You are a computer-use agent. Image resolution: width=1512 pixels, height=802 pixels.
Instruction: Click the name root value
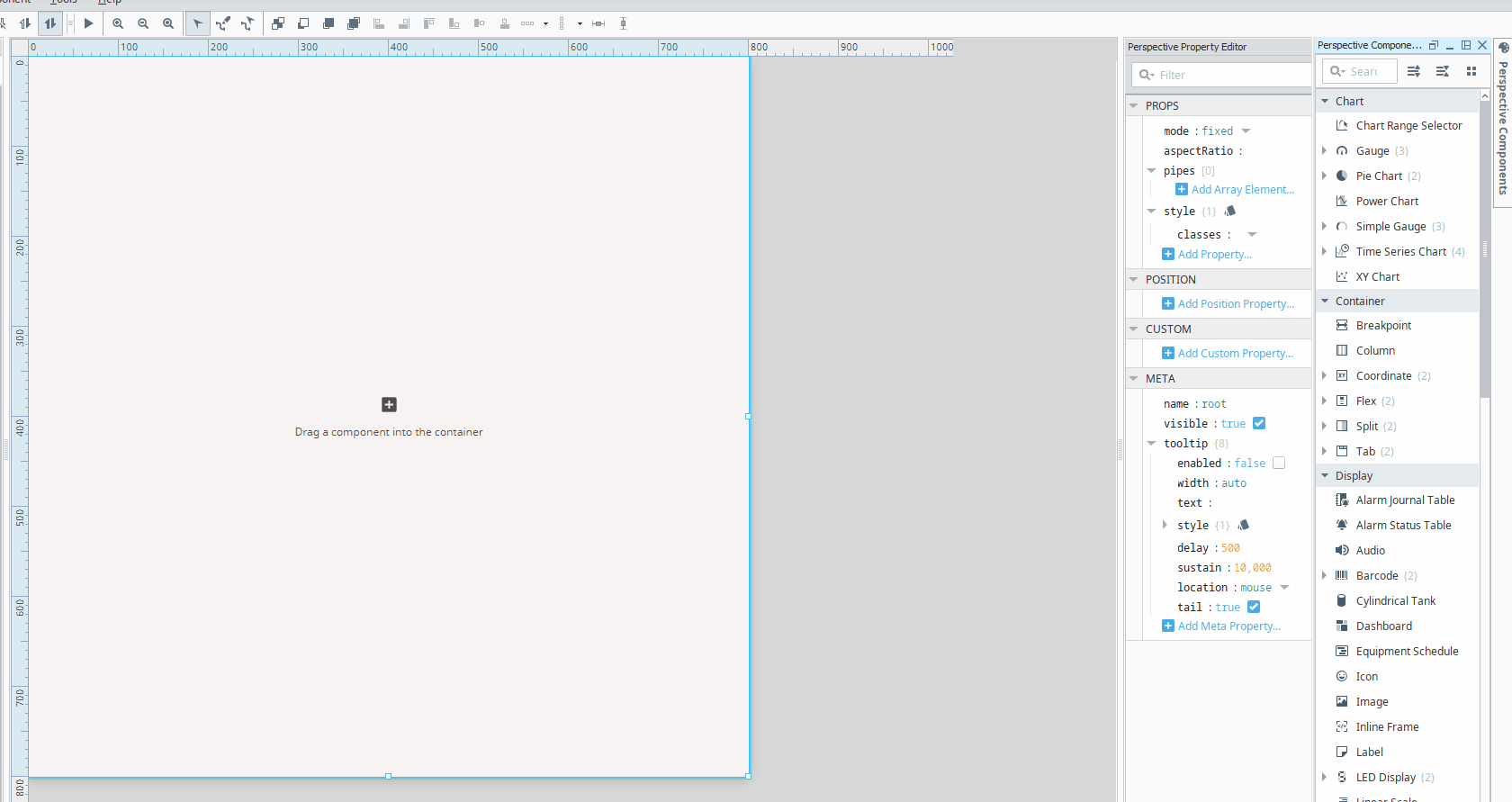pos(1213,404)
